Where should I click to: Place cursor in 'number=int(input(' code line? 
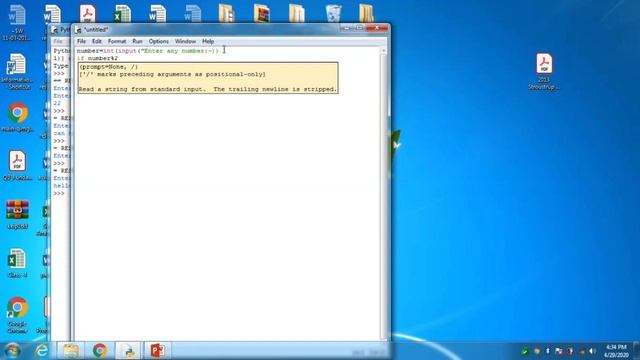[x=148, y=51]
